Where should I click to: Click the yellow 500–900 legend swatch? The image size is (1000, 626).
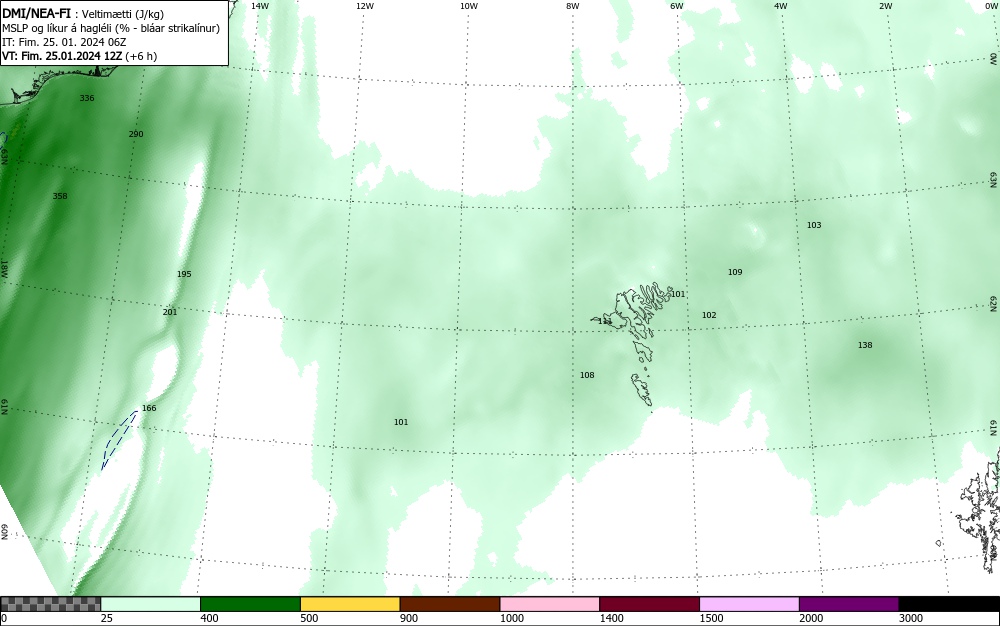click(x=349, y=604)
